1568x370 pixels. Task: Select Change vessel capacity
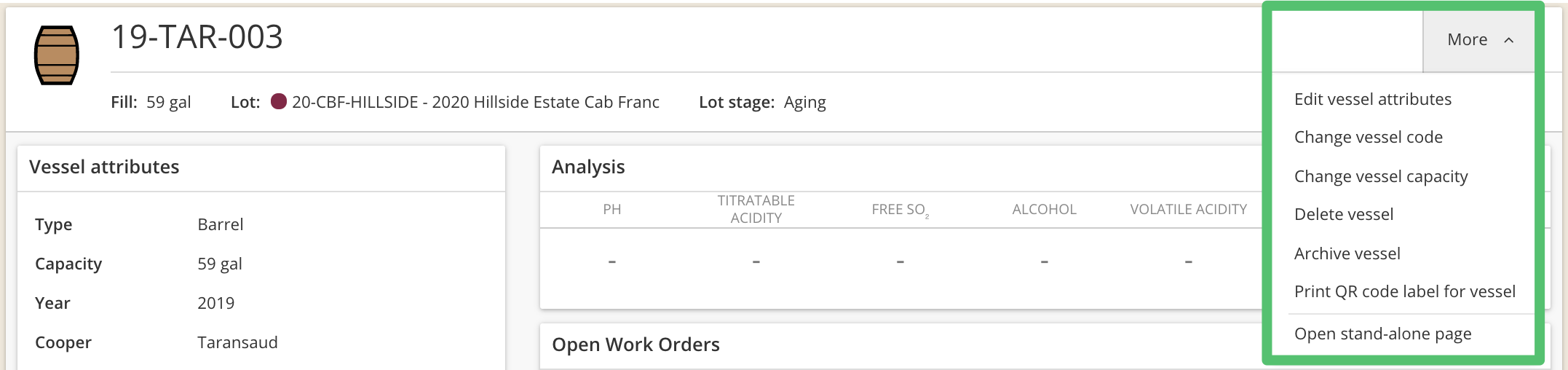[1381, 176]
